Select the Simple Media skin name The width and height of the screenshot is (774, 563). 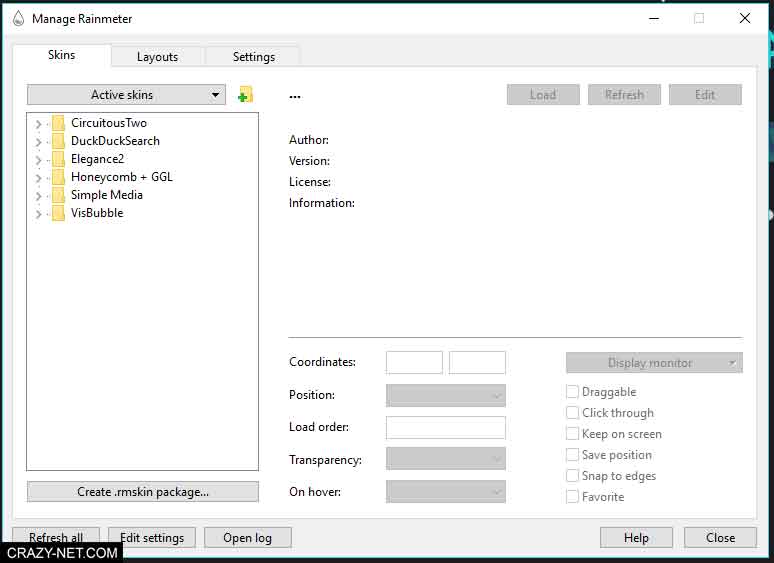[107, 195]
